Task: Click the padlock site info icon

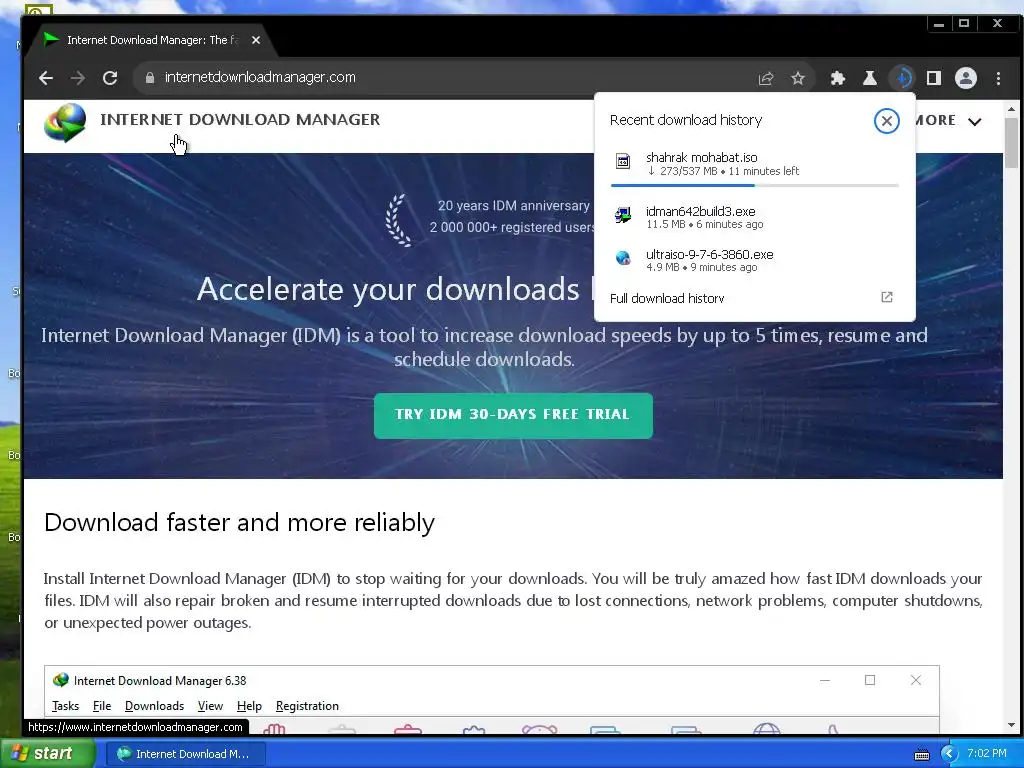Action: point(150,78)
